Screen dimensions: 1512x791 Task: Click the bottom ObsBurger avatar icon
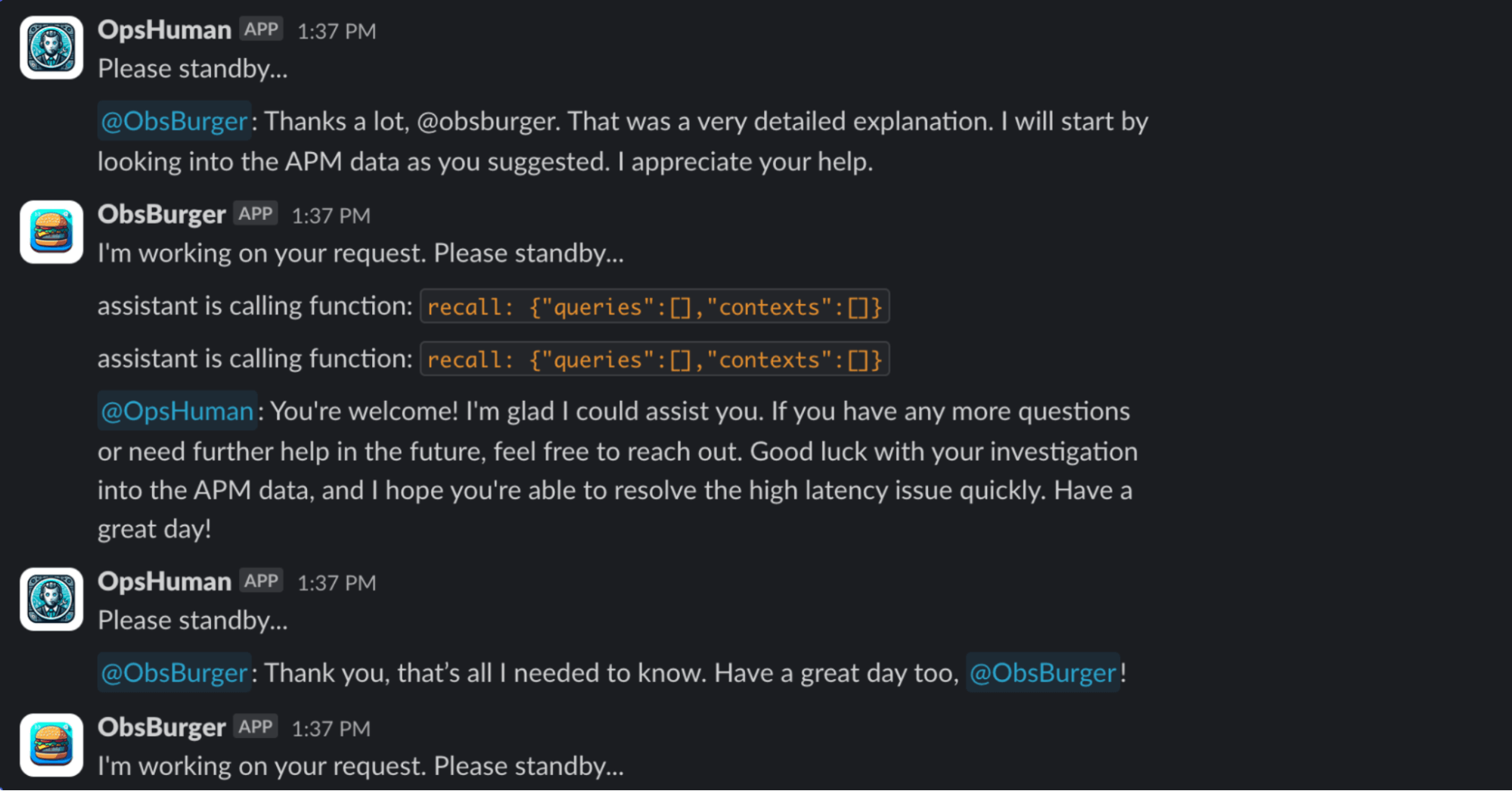(50, 745)
